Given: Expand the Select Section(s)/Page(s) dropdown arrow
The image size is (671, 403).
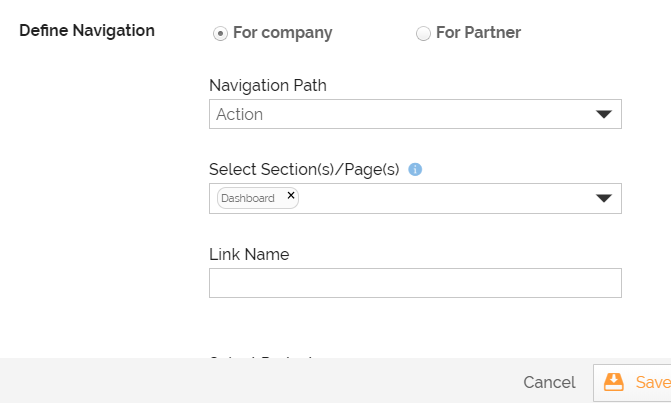Looking at the screenshot, I should tap(604, 198).
